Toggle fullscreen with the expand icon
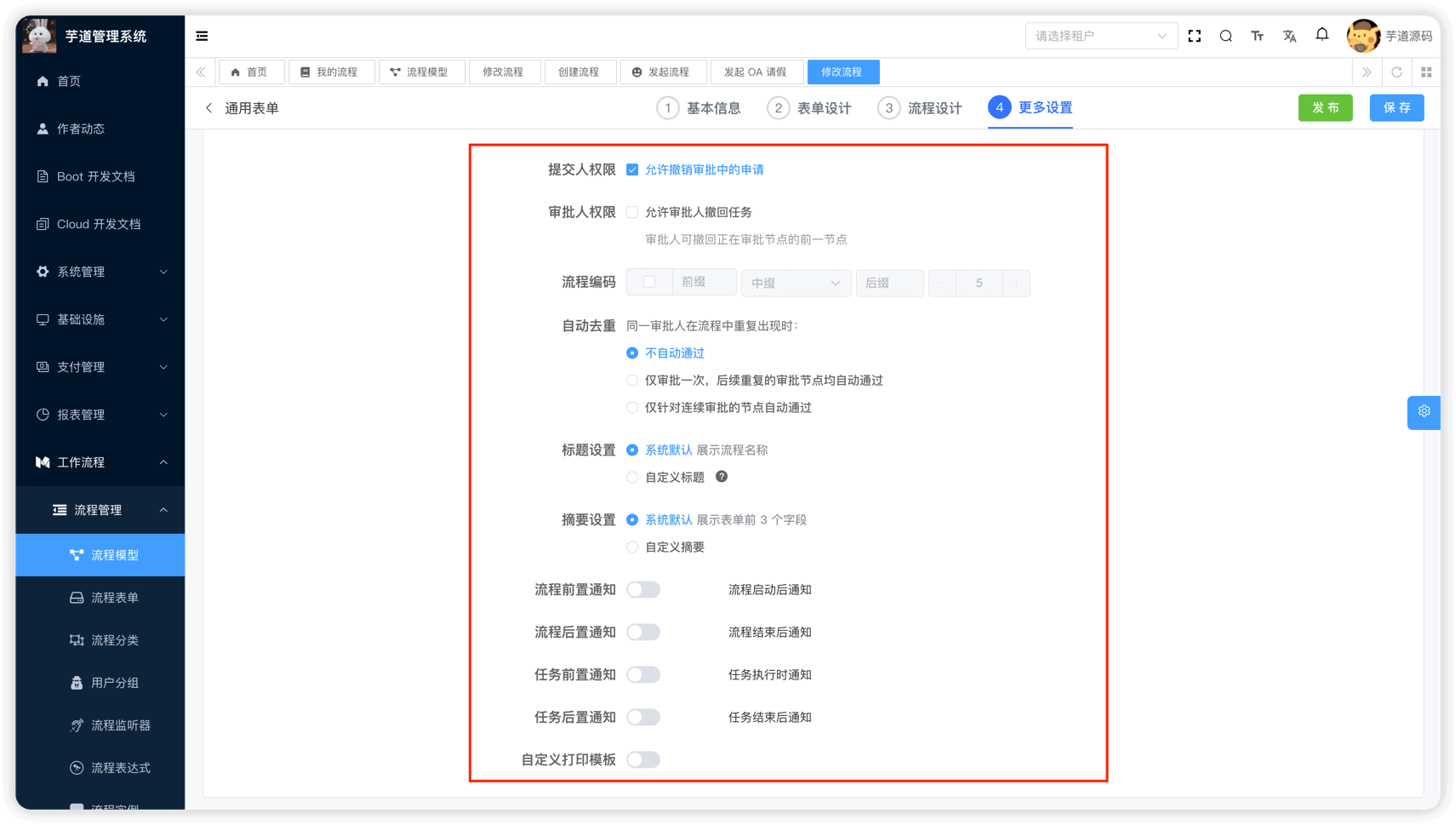1456x825 pixels. 1194,36
